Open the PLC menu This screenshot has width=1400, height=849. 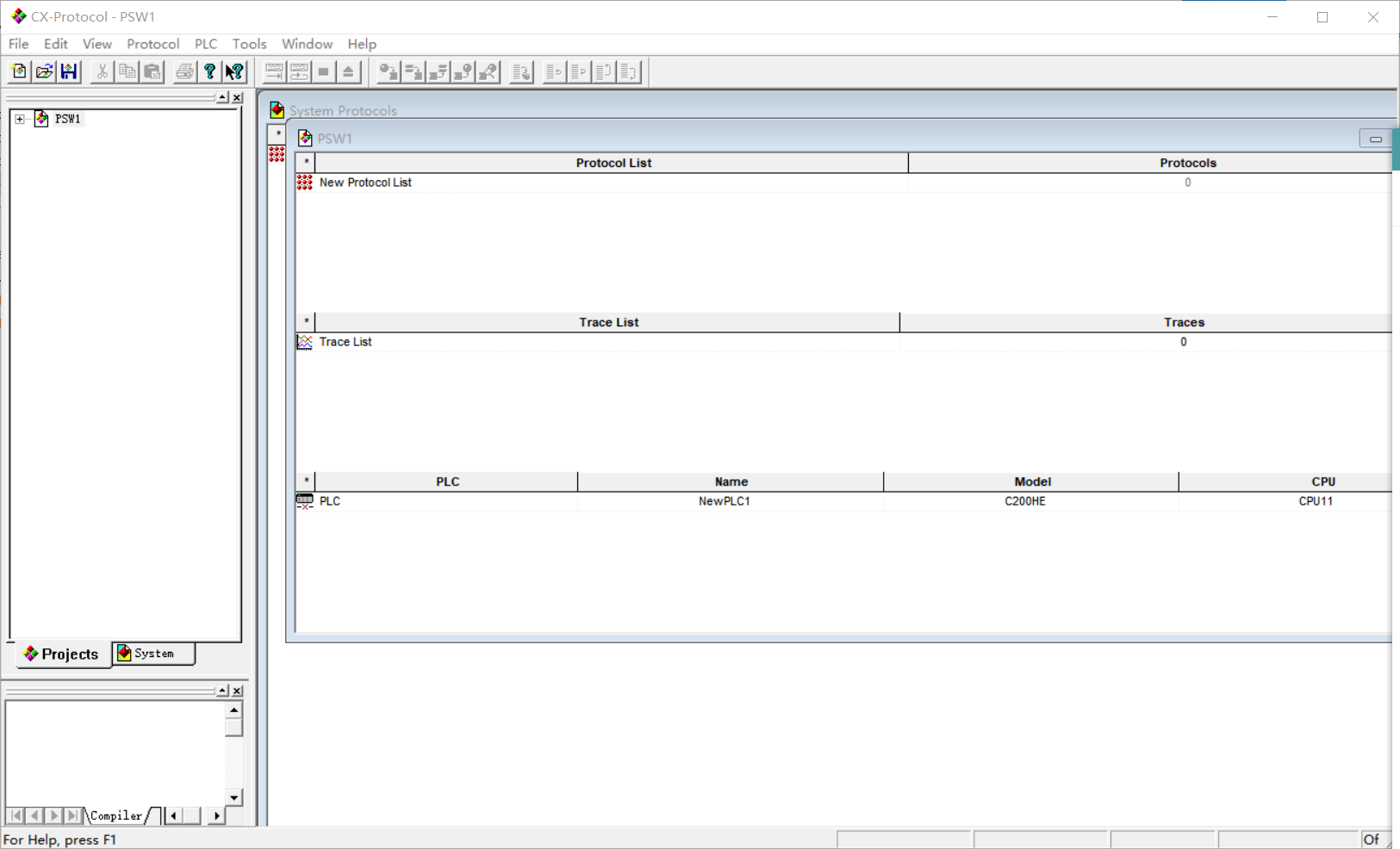point(205,44)
